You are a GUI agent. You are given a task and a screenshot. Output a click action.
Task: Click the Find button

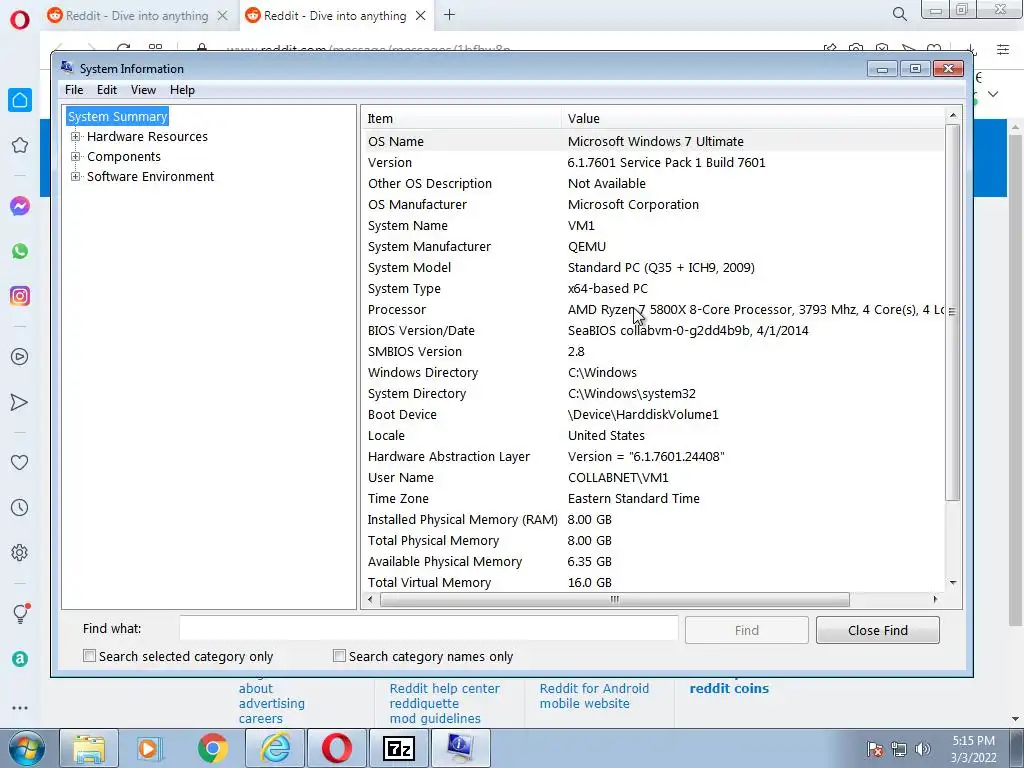746,630
